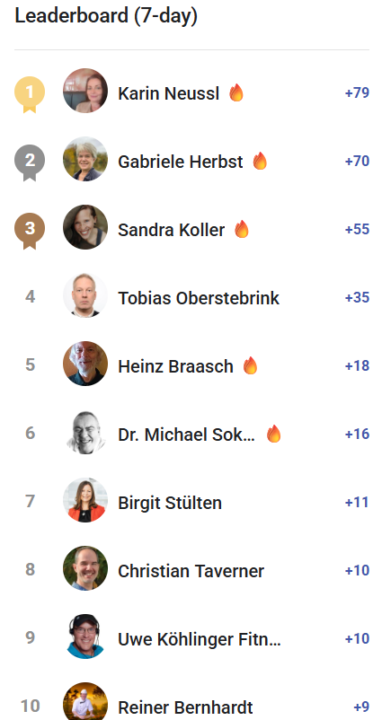Select the Reiner Bernhardt name

click(185, 707)
